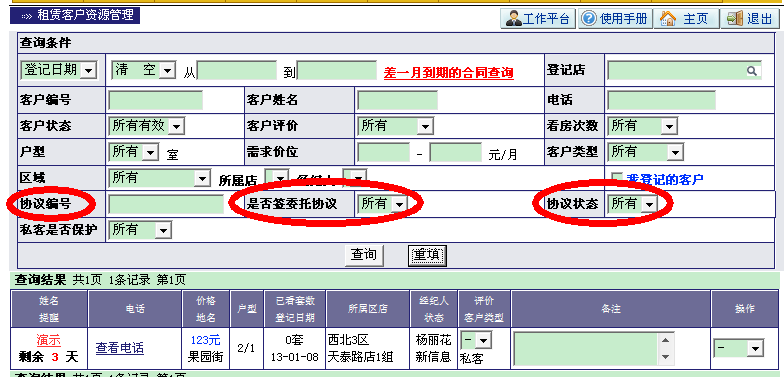This screenshot has width=784, height=377.
Task: Open the 客户类型 dropdown
Action: (645, 152)
